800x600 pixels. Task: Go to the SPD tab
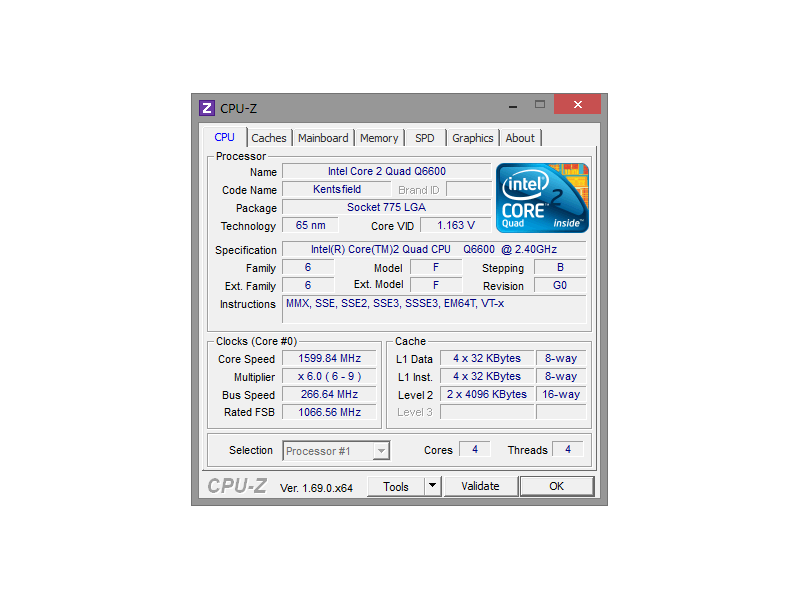click(x=425, y=138)
